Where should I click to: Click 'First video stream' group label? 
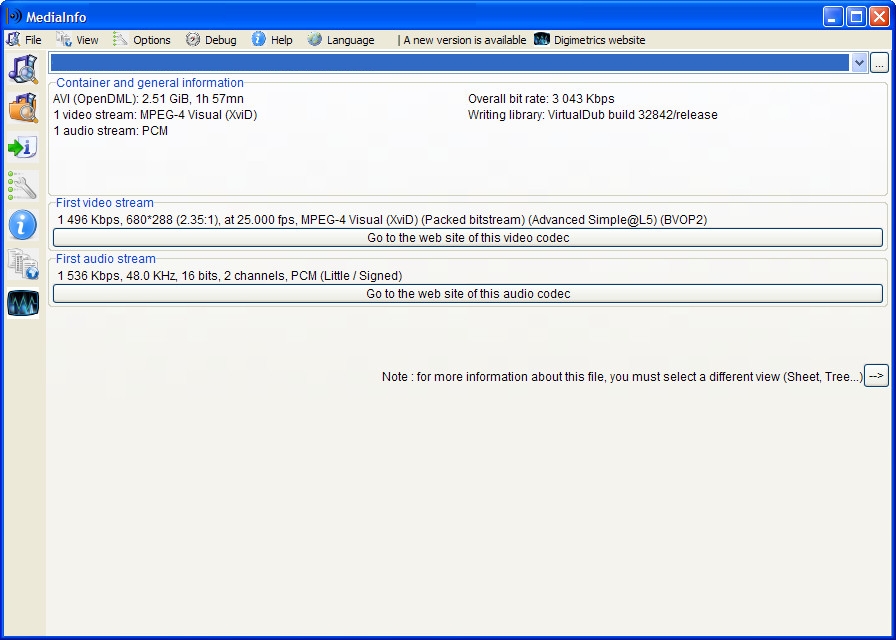(x=105, y=203)
